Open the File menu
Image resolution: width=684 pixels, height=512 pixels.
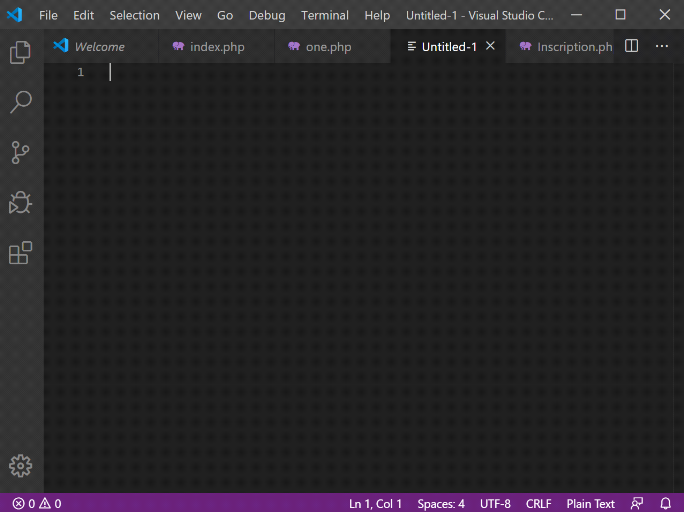[48, 15]
